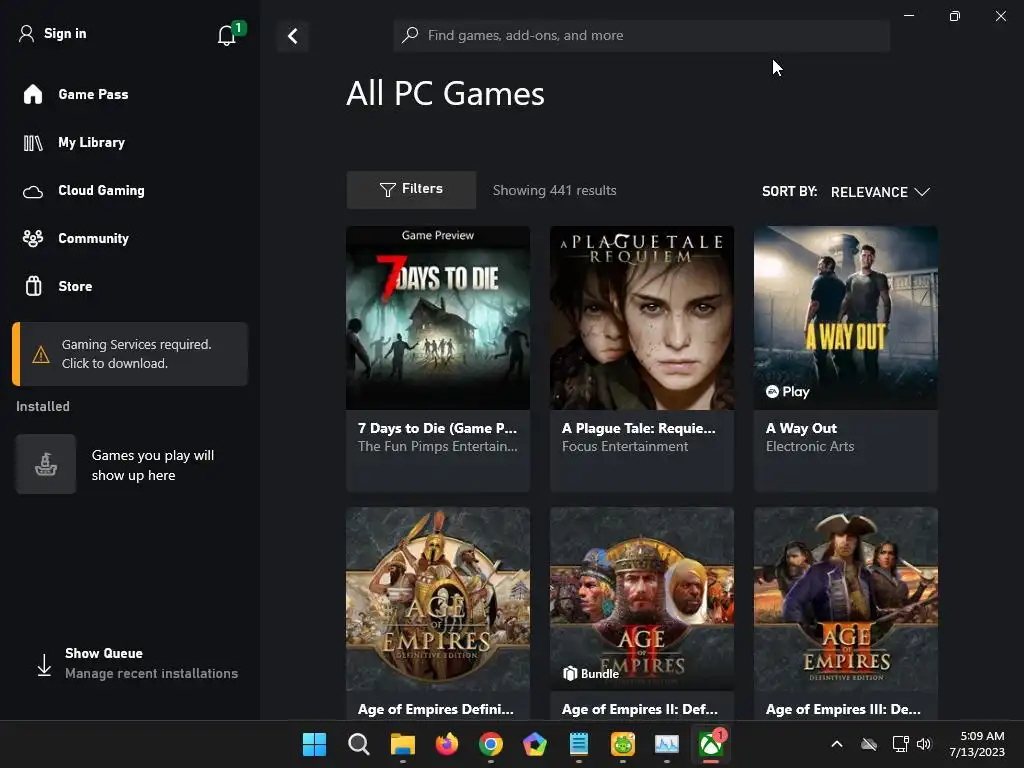This screenshot has height=768, width=1024.
Task: Go to Cloud Gaming
Action: (x=101, y=190)
